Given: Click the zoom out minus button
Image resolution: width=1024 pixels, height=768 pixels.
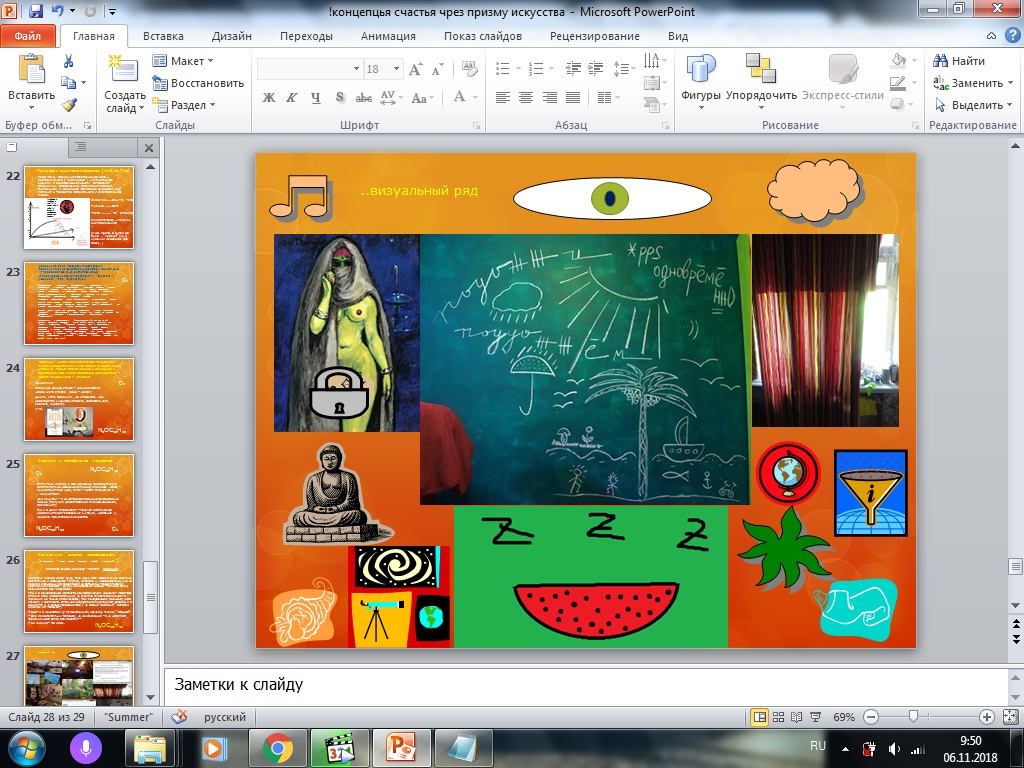Looking at the screenshot, I should pos(871,717).
